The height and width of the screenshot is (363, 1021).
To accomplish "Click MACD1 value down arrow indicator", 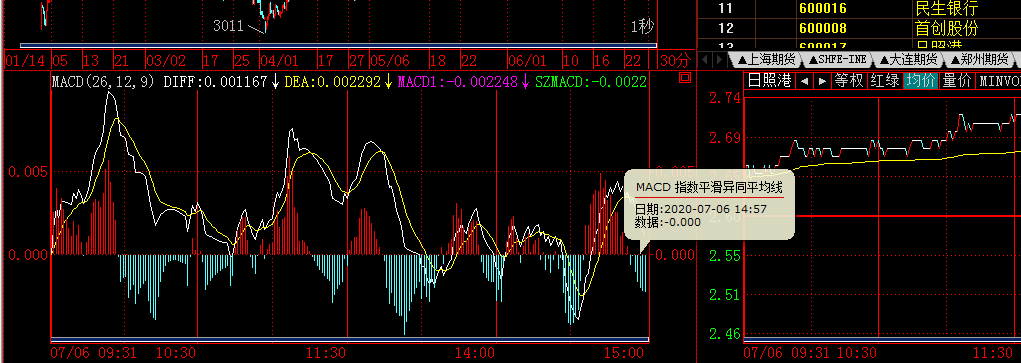I will pyautogui.click(x=525, y=81).
